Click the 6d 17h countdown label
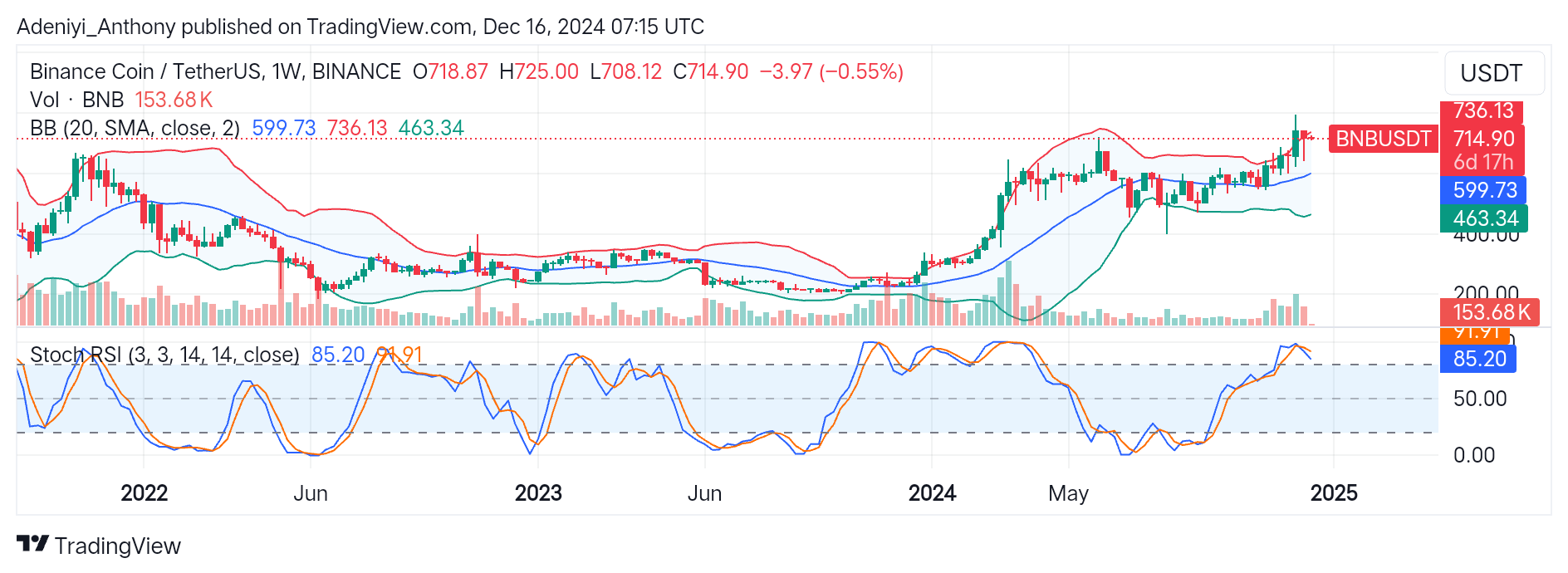The width and height of the screenshot is (1568, 573). (x=1483, y=162)
